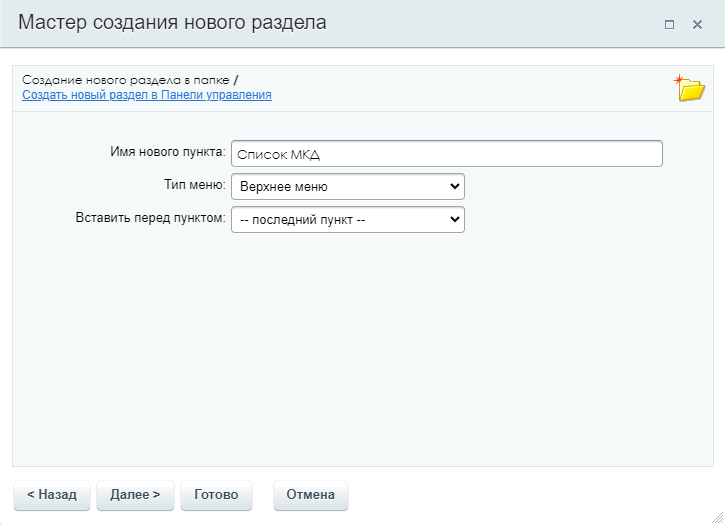Click the resize grip in dialog corner
Image resolution: width=725 pixels, height=524 pixels.
tap(717, 517)
